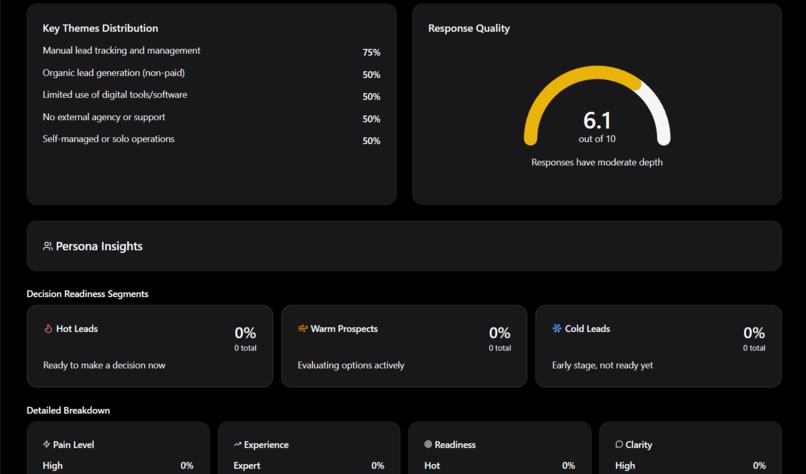The image size is (806, 474).
Task: Click the Persona Insights title text
Action: 99,246
